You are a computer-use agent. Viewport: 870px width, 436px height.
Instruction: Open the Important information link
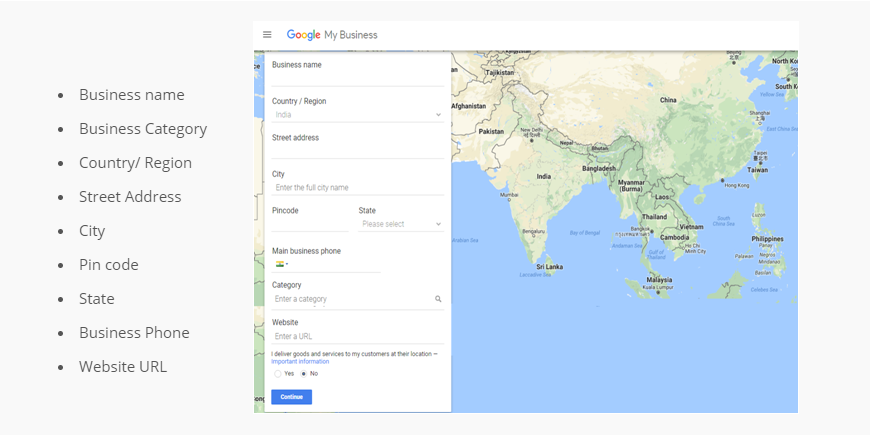pos(300,361)
